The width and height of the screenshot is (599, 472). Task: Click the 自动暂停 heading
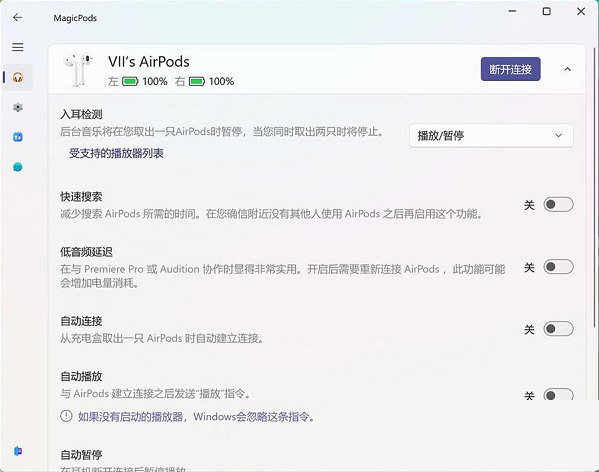coord(81,455)
